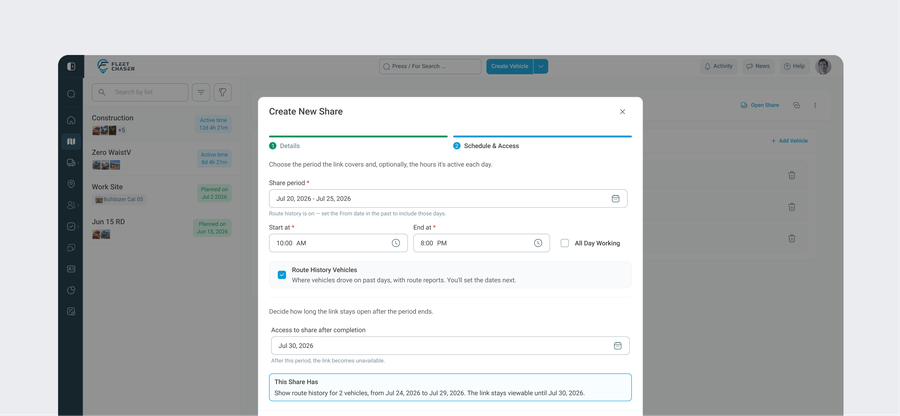Close the Create New Share dialog
900x416 pixels.
point(622,112)
